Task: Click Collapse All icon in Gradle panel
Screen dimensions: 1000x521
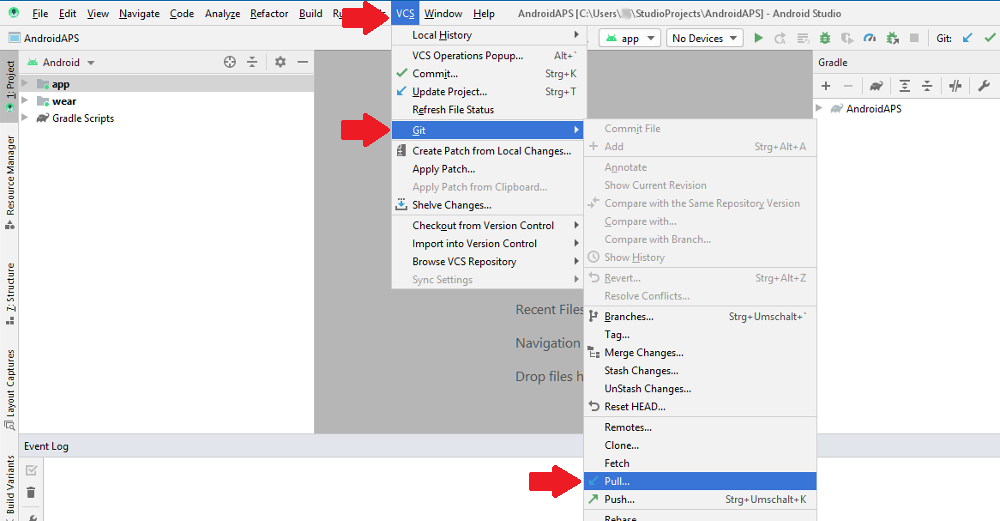Action: tap(927, 86)
